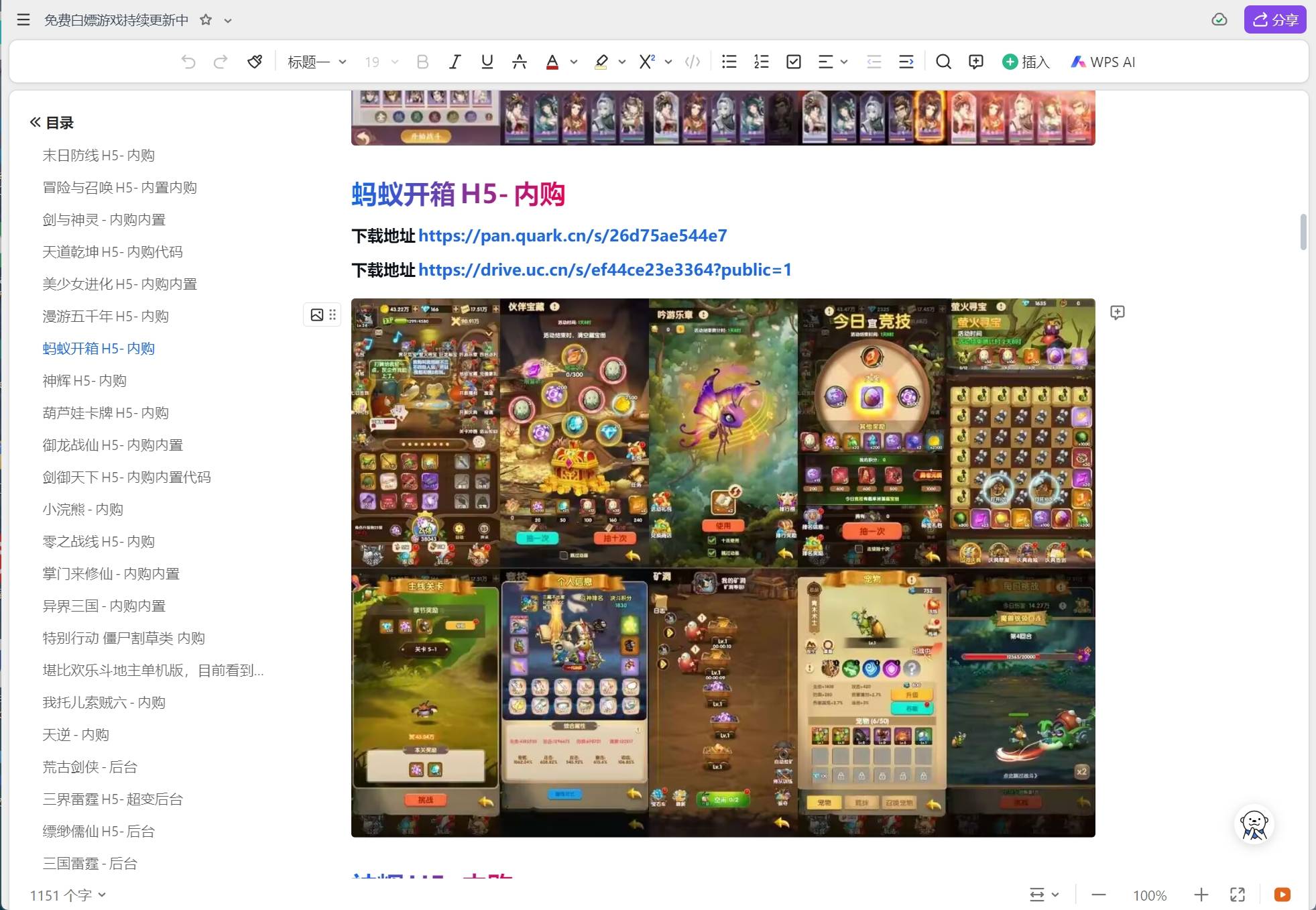The image size is (1316, 910).
Task: Insert a code block
Action: (693, 62)
